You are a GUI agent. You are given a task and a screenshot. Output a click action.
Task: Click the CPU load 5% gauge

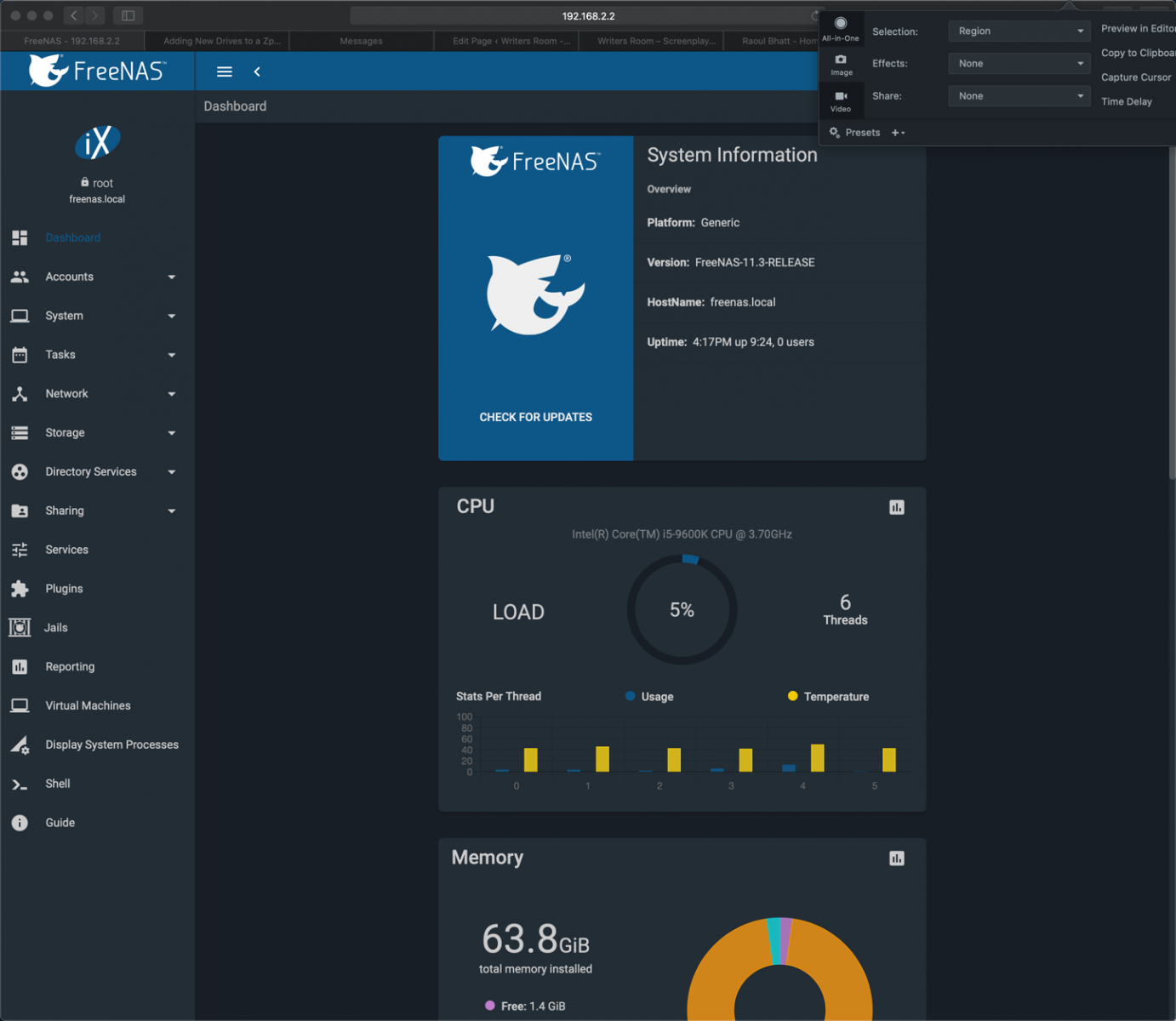tap(682, 610)
